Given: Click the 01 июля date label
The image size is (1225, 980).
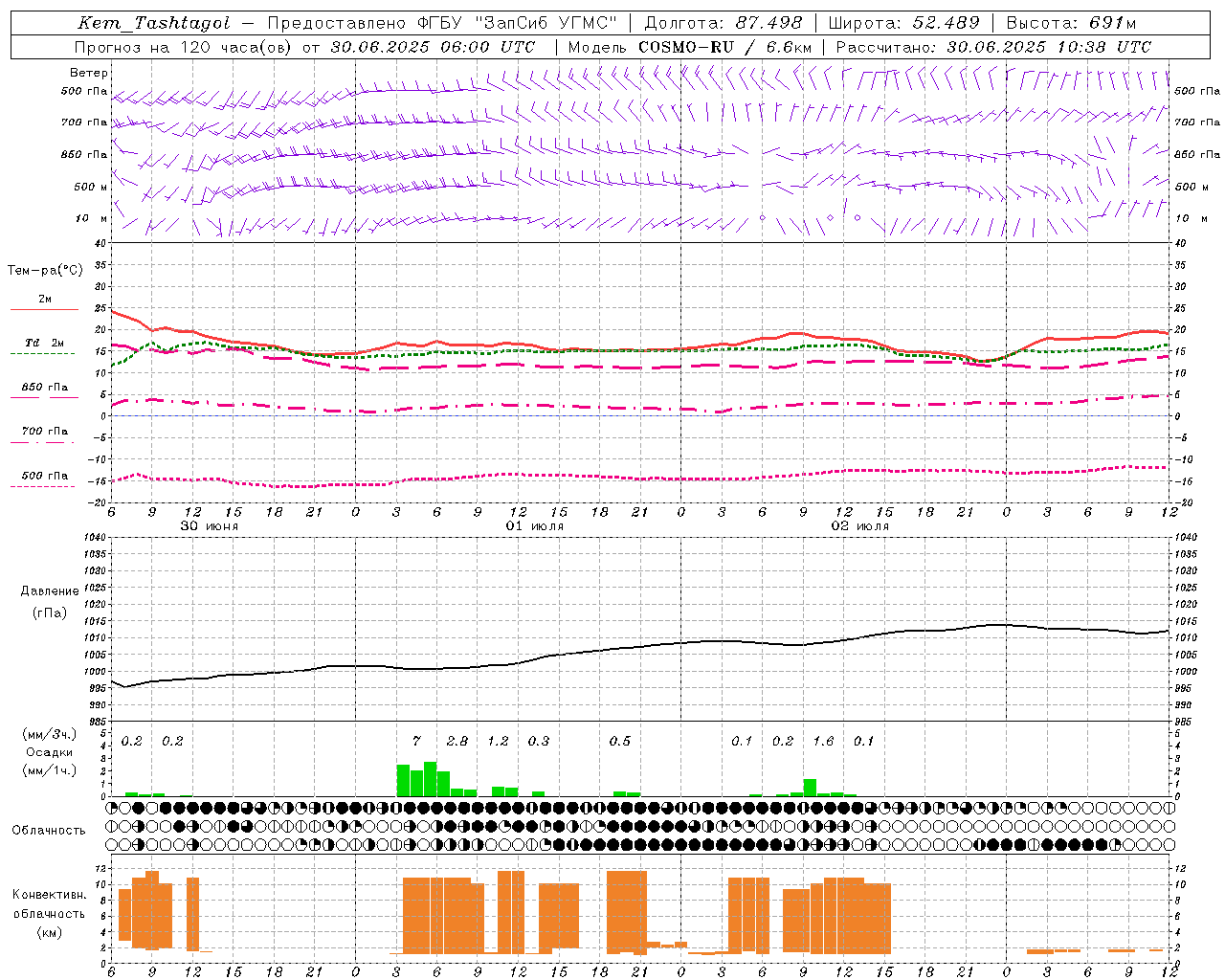Looking at the screenshot, I should click(x=535, y=526).
